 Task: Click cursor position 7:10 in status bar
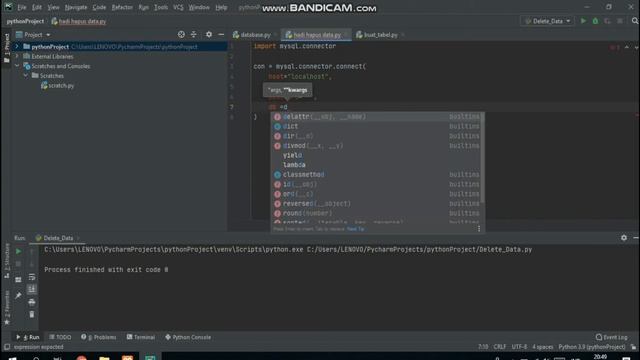[x=483, y=347]
